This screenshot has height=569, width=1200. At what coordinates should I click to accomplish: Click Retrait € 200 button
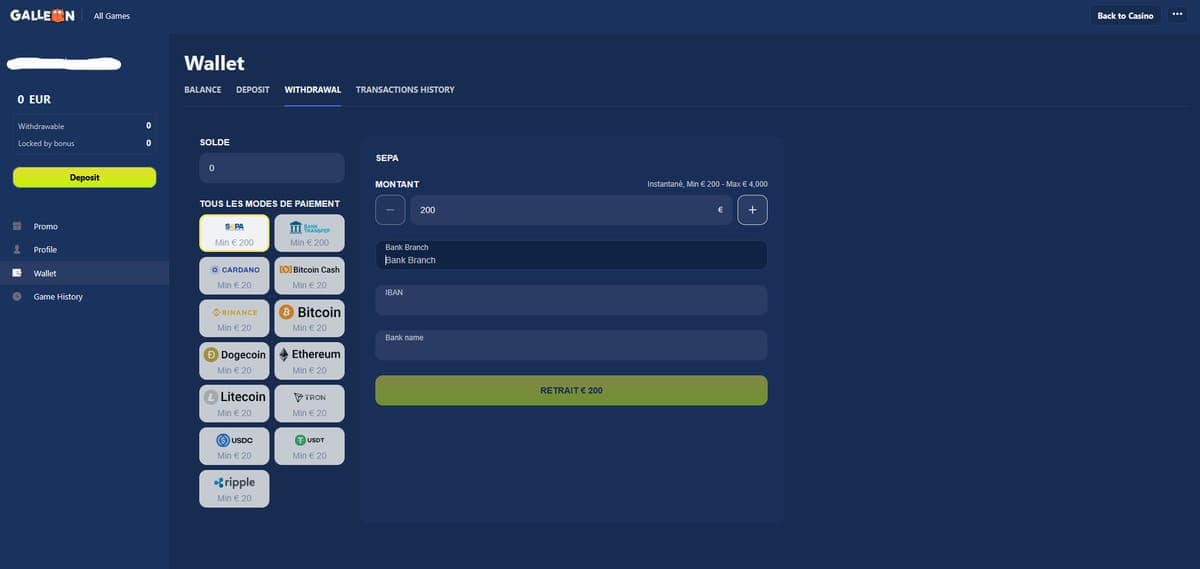coord(571,390)
